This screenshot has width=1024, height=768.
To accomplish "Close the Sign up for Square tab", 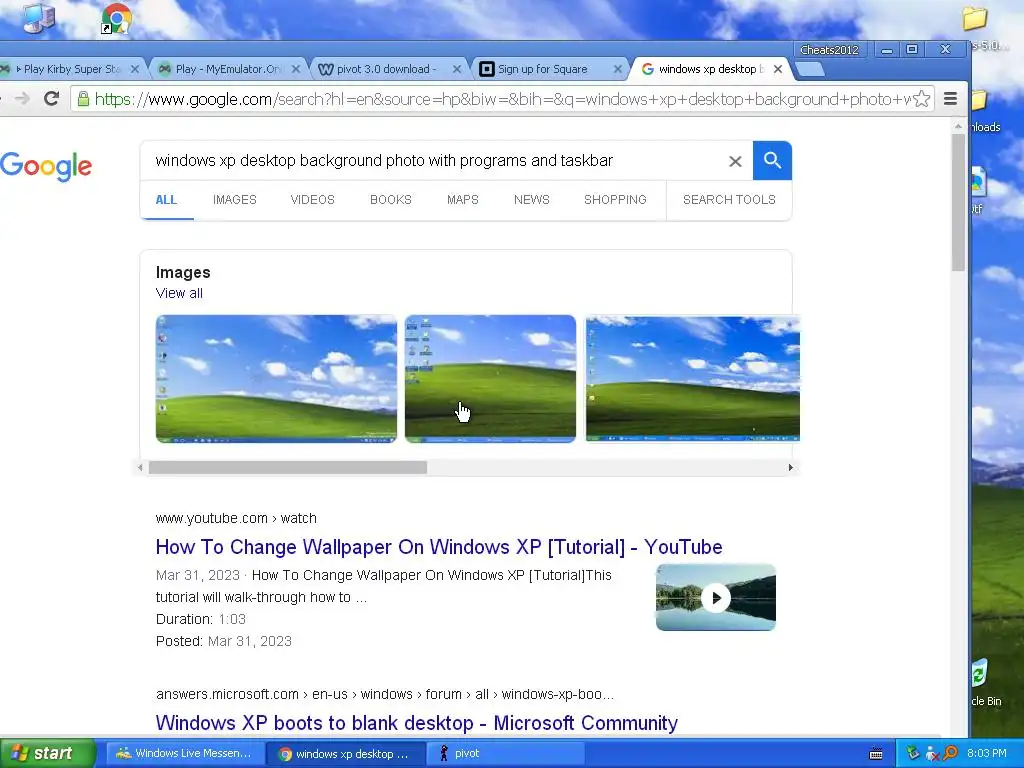I will click(617, 69).
